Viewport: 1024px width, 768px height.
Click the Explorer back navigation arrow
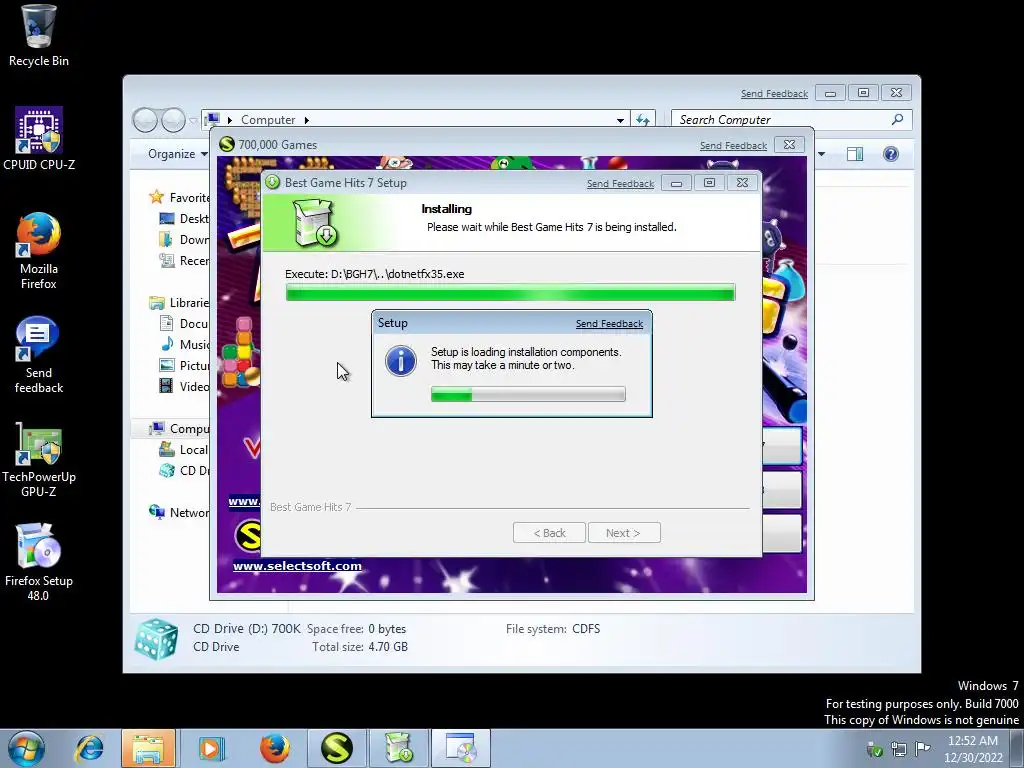click(x=145, y=120)
